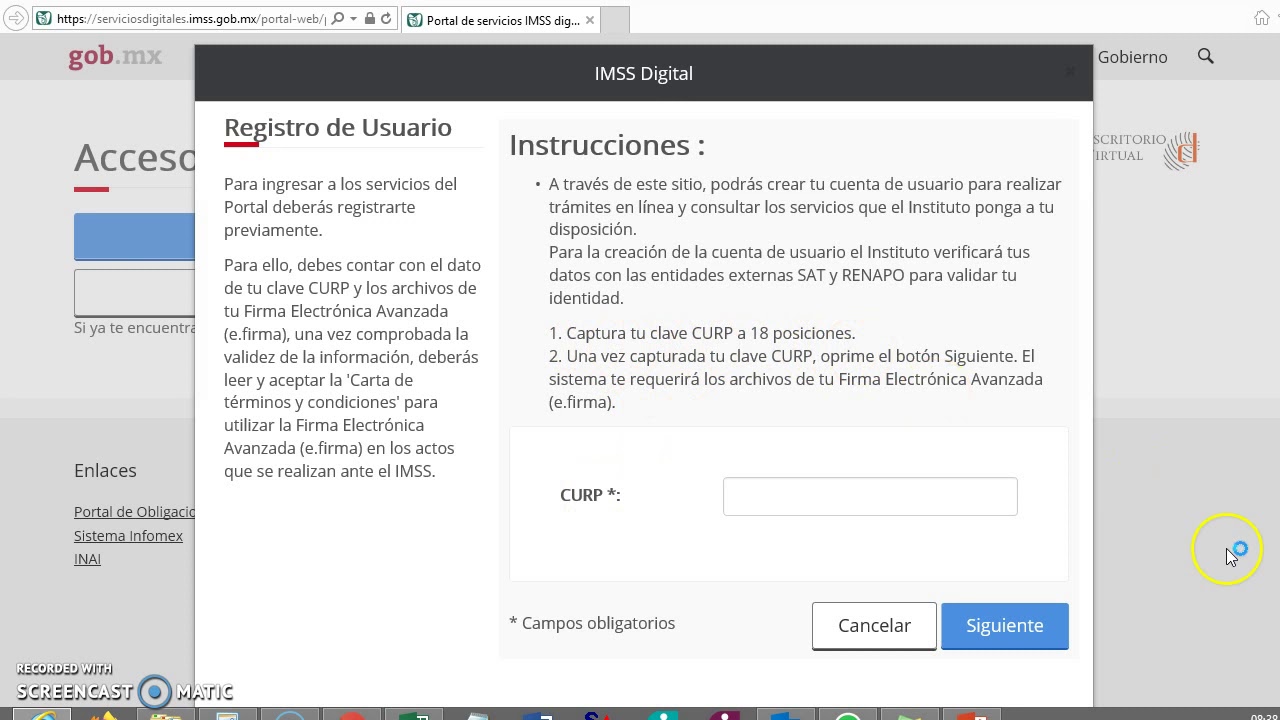This screenshot has width=1280, height=720.
Task: Open the Portal de Obligaciones link
Action: 134,512
